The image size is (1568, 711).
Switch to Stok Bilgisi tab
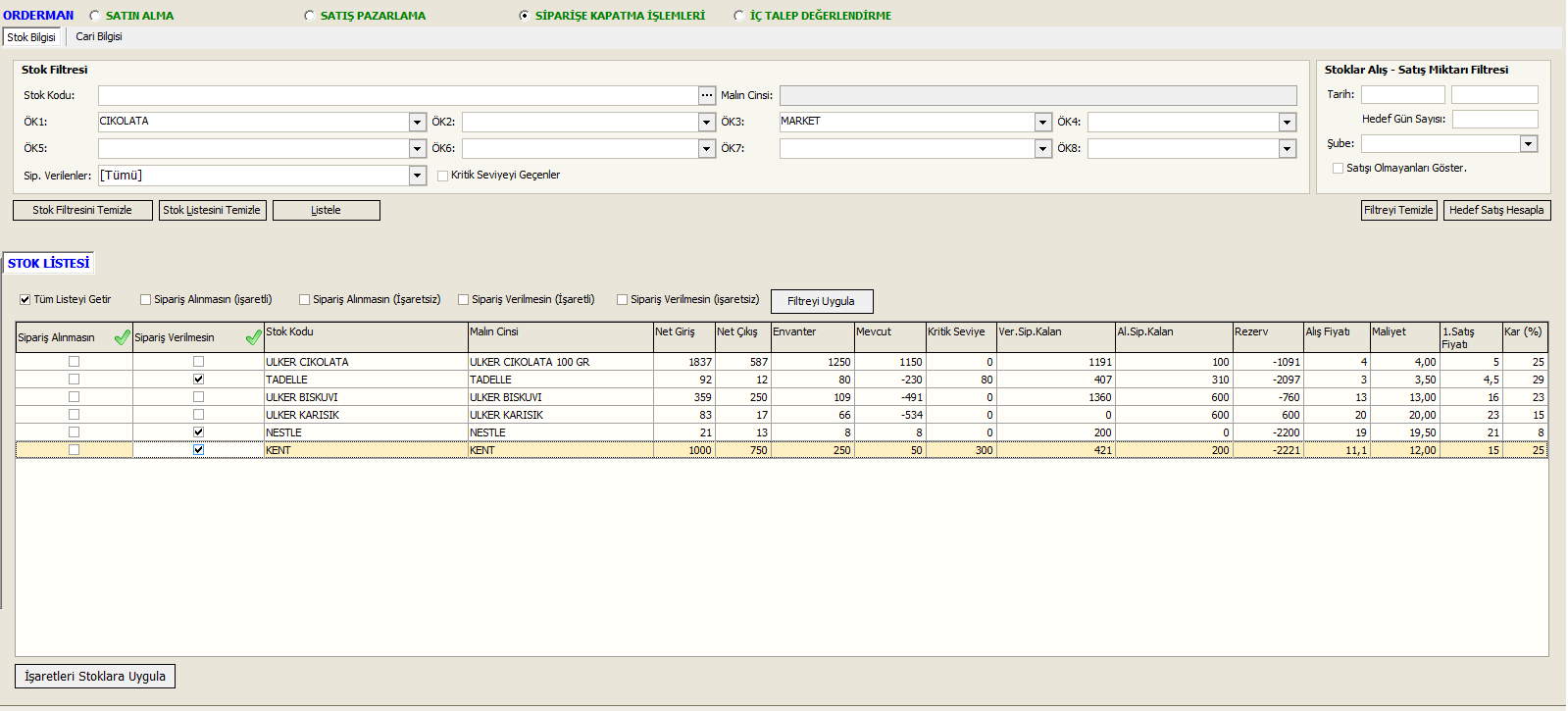pos(31,37)
